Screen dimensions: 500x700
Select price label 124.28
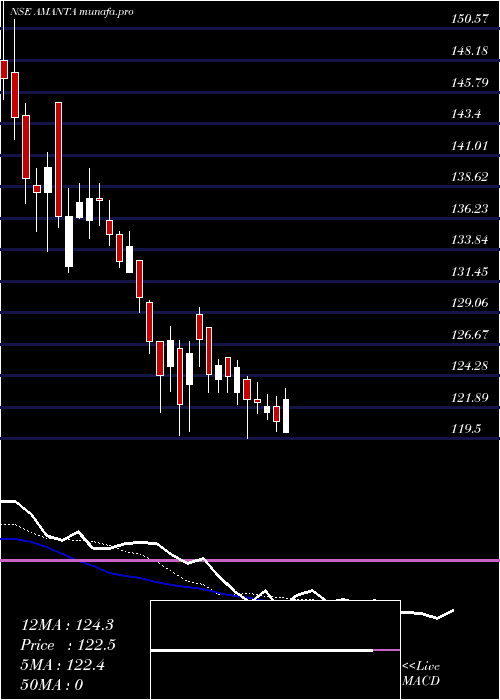coord(470,366)
